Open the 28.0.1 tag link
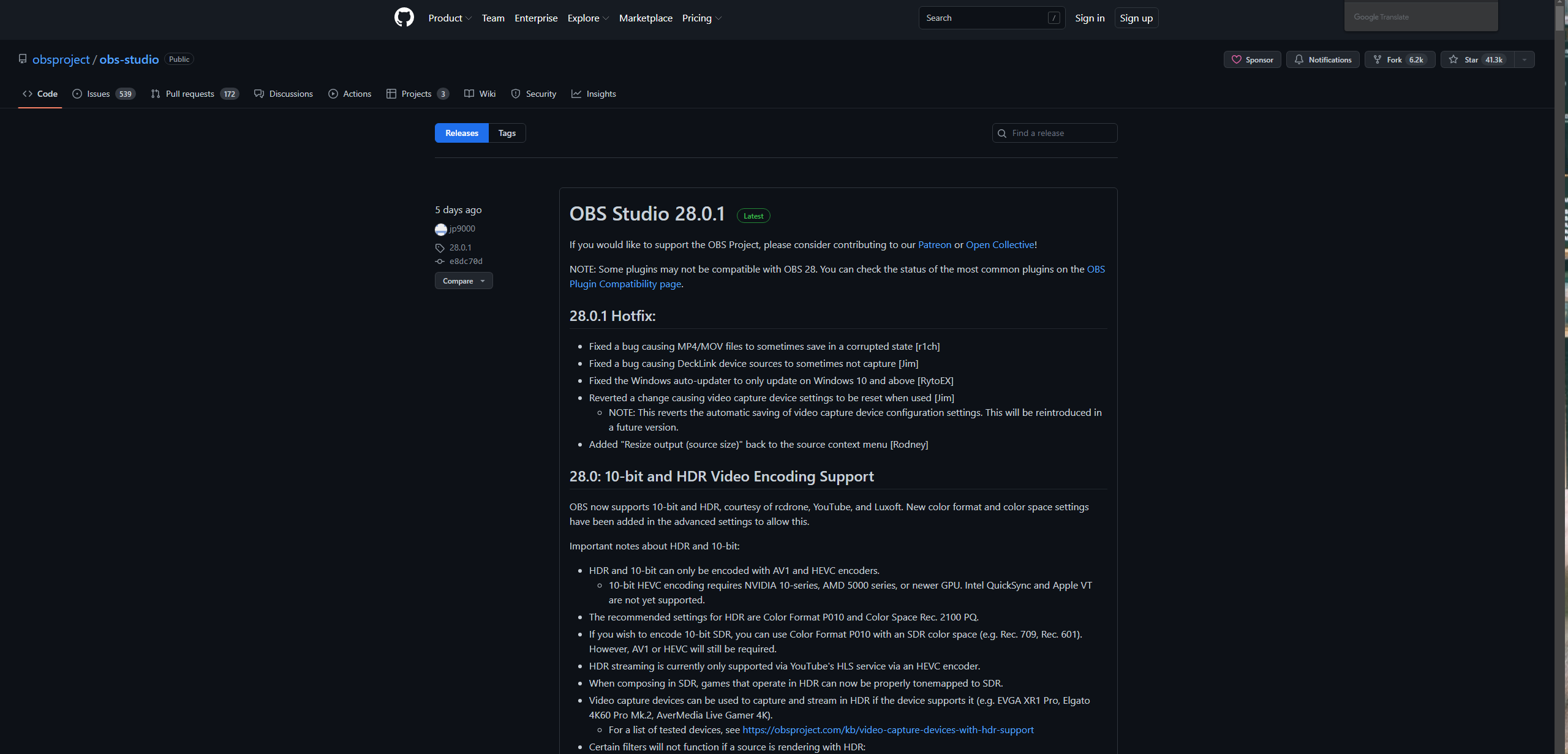The image size is (1568, 754). click(460, 247)
